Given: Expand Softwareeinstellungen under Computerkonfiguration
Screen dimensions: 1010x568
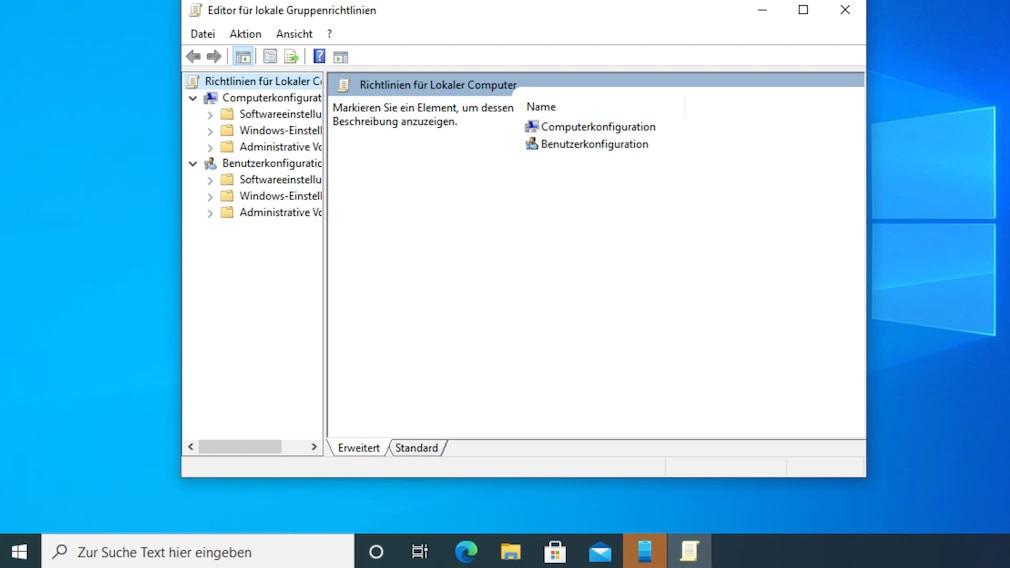Looking at the screenshot, I should [210, 115].
